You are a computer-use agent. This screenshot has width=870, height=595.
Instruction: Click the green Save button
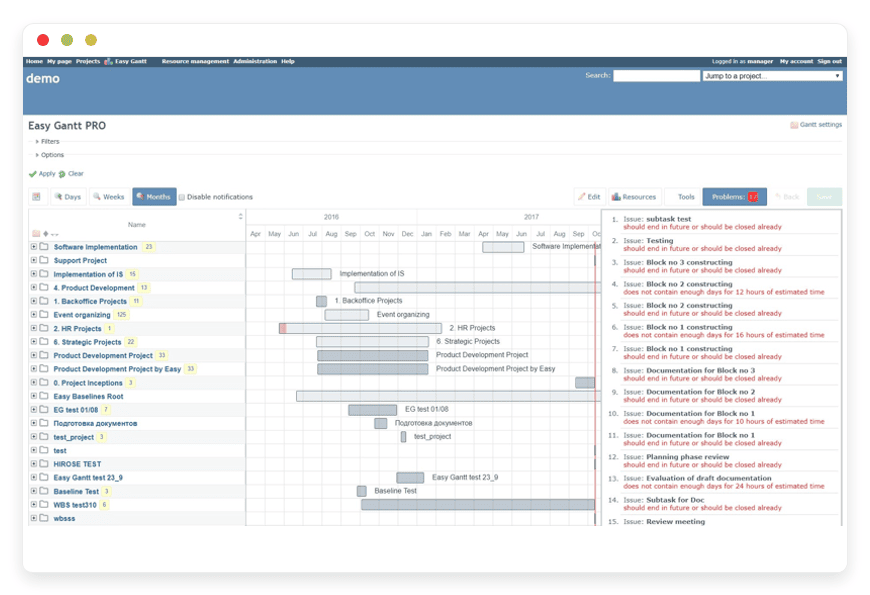point(824,196)
